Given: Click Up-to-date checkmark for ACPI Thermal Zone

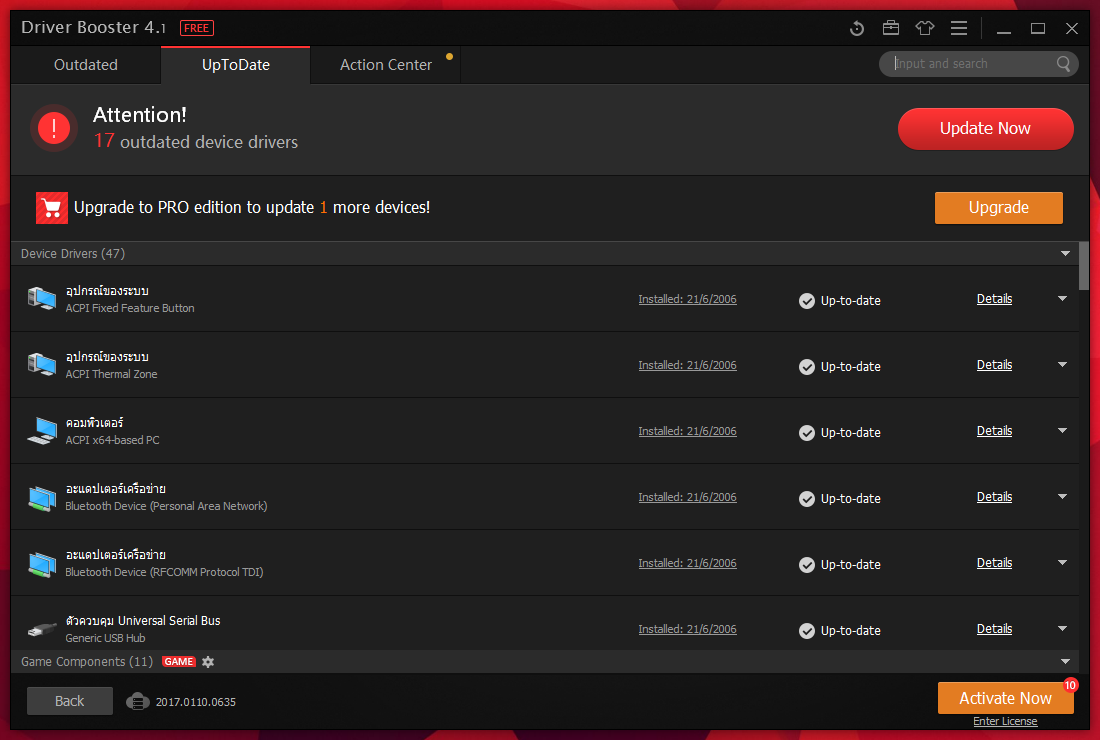Looking at the screenshot, I should pyautogui.click(x=807, y=367).
